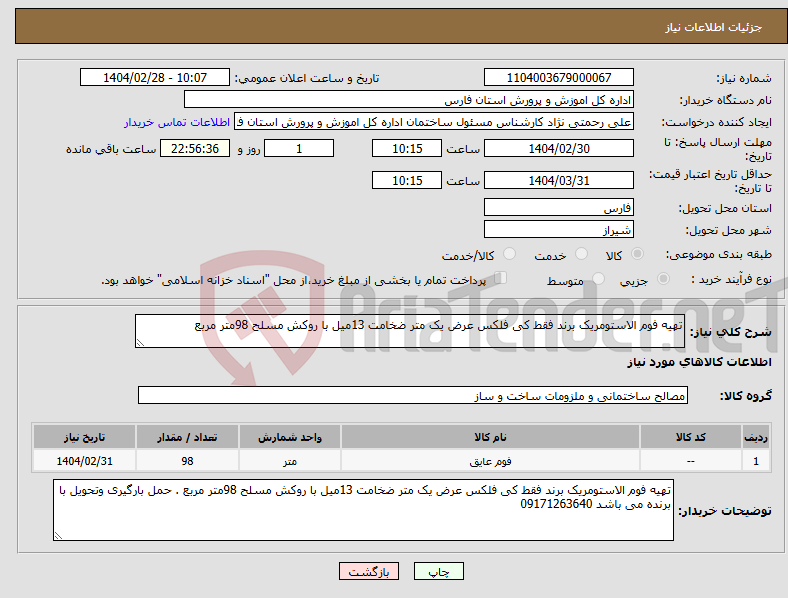Click the چاپ print button
This screenshot has height=598, width=788.
click(x=439, y=571)
